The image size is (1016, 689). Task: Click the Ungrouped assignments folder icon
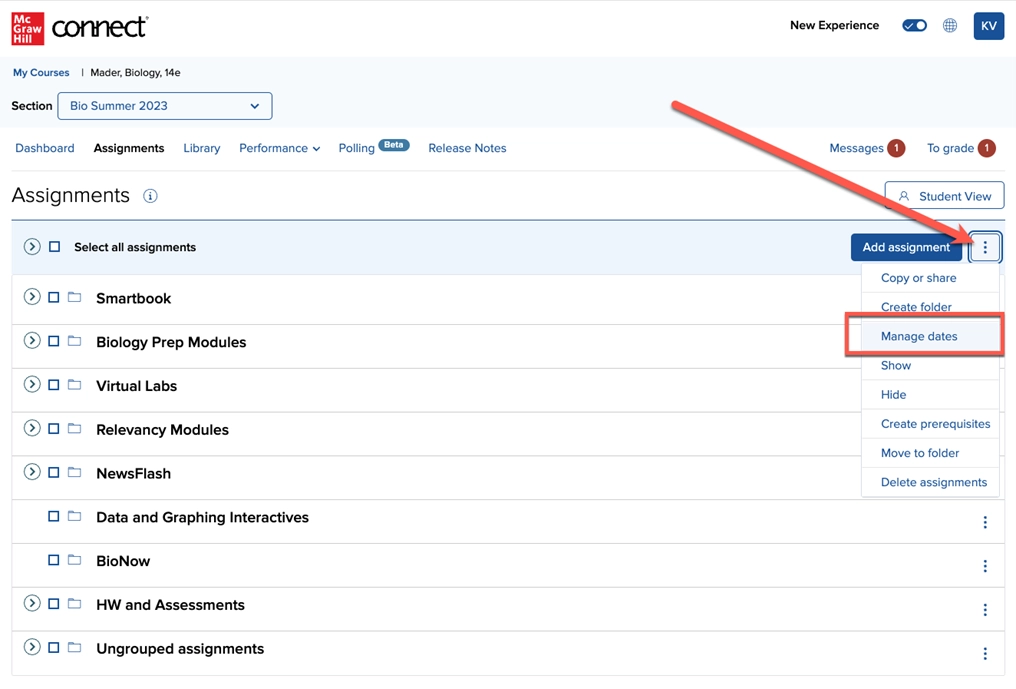point(75,647)
